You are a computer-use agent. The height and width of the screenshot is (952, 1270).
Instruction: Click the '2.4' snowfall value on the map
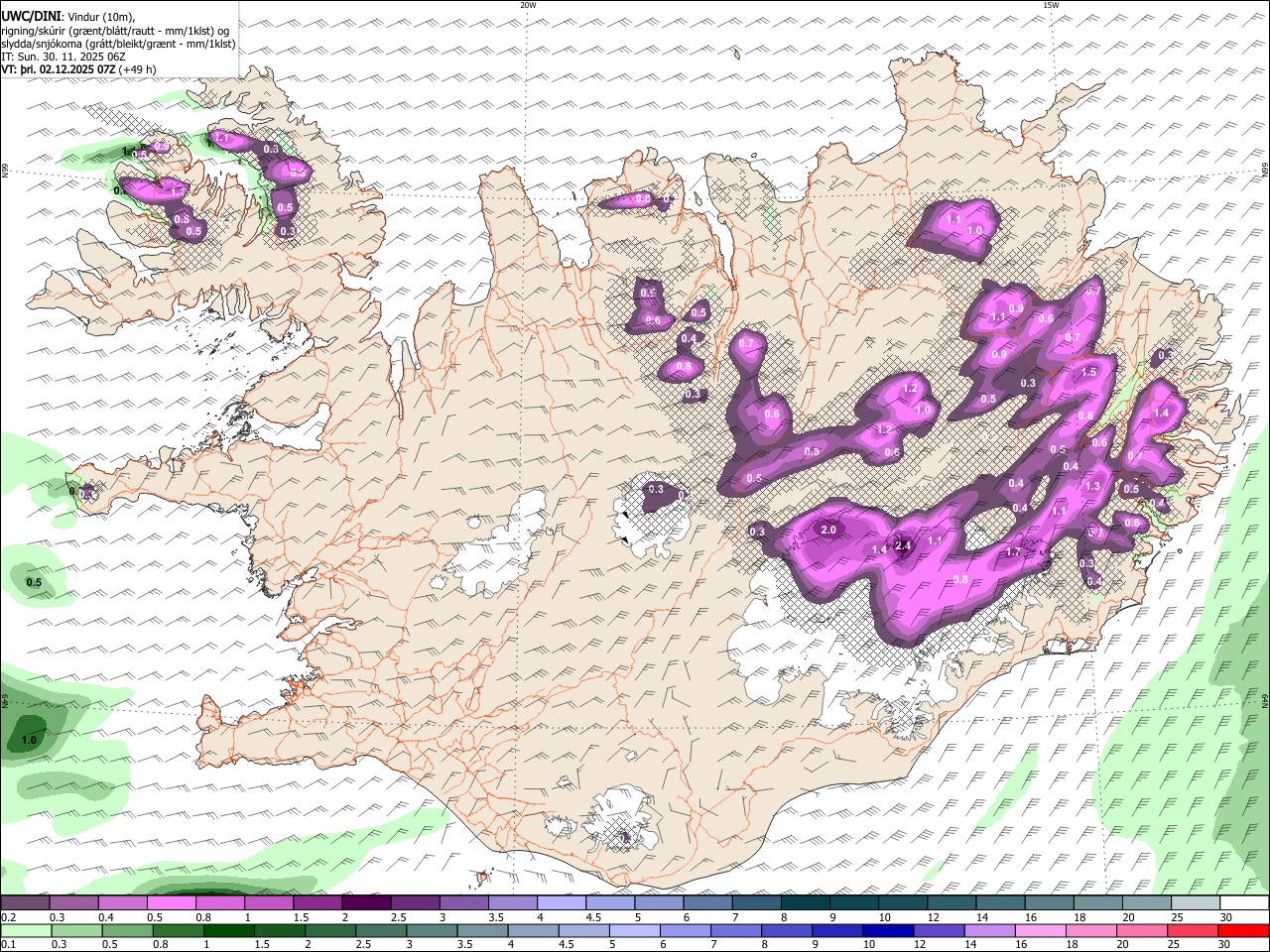point(903,545)
